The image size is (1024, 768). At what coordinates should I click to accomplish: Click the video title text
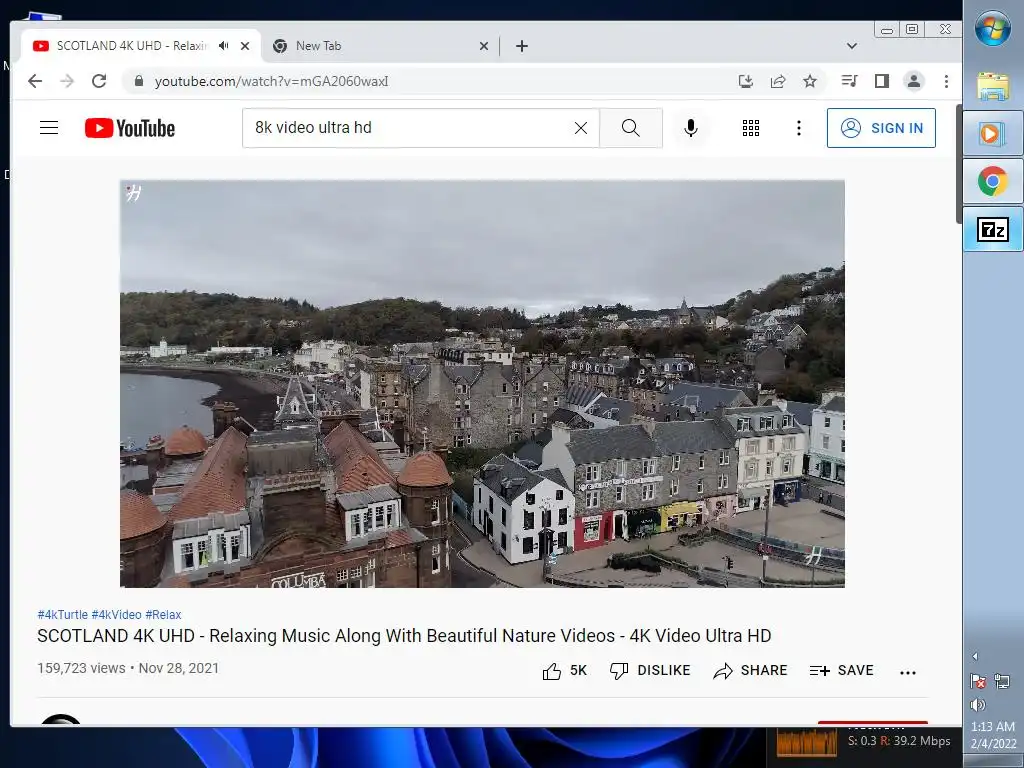click(404, 635)
